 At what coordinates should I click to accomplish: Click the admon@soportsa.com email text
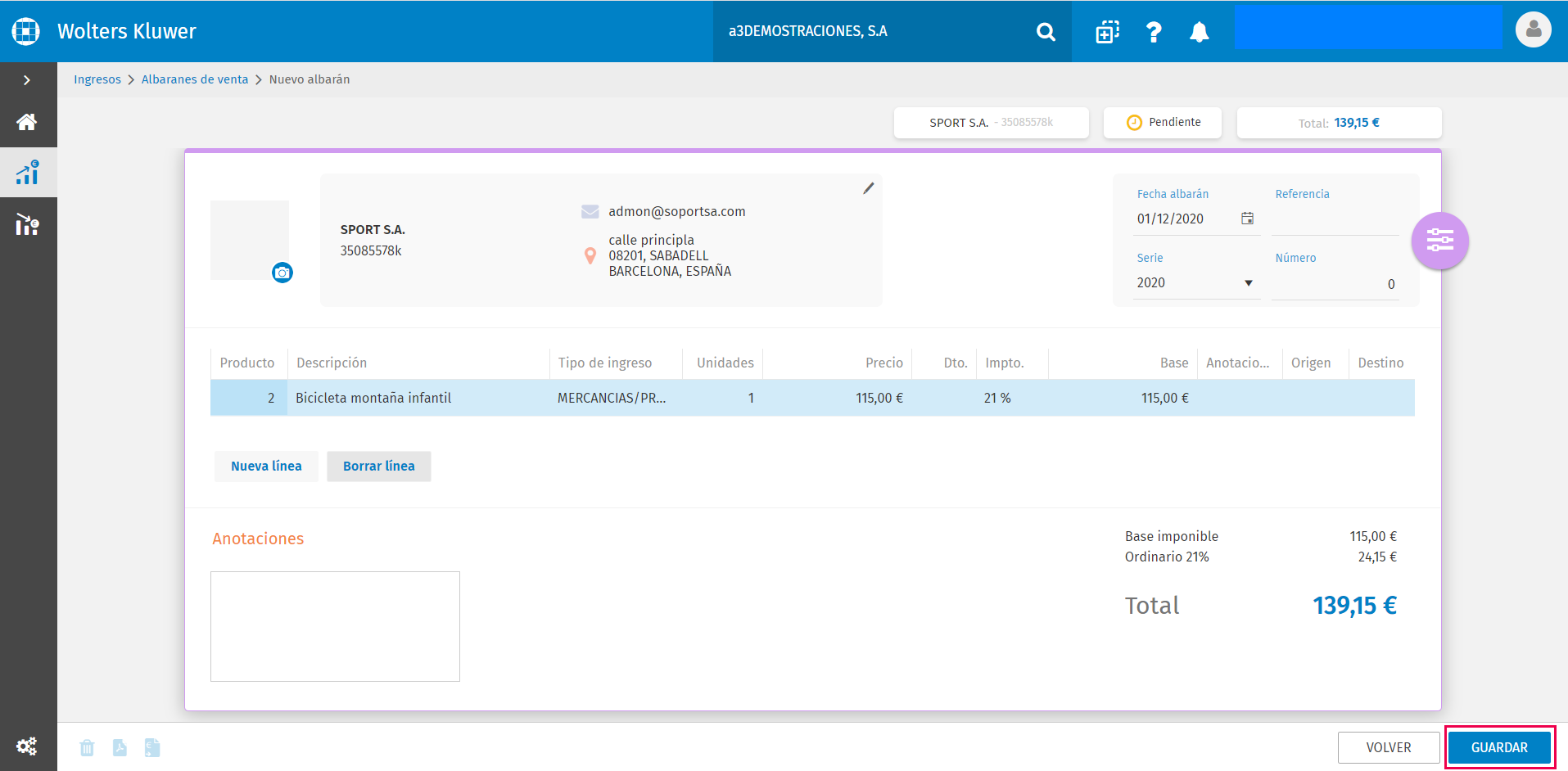pos(677,212)
